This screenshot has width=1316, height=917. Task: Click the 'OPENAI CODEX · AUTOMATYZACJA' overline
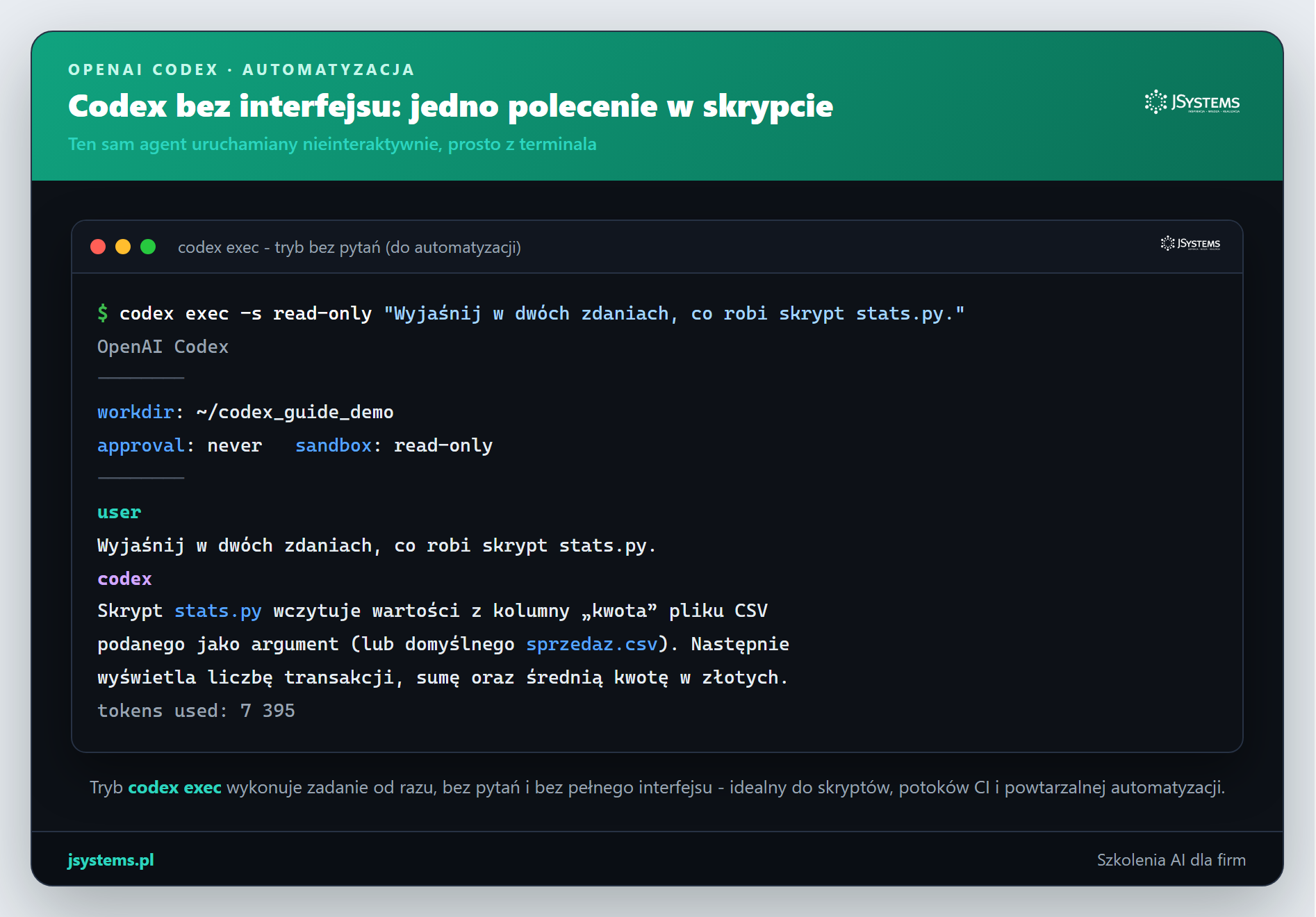click(241, 69)
